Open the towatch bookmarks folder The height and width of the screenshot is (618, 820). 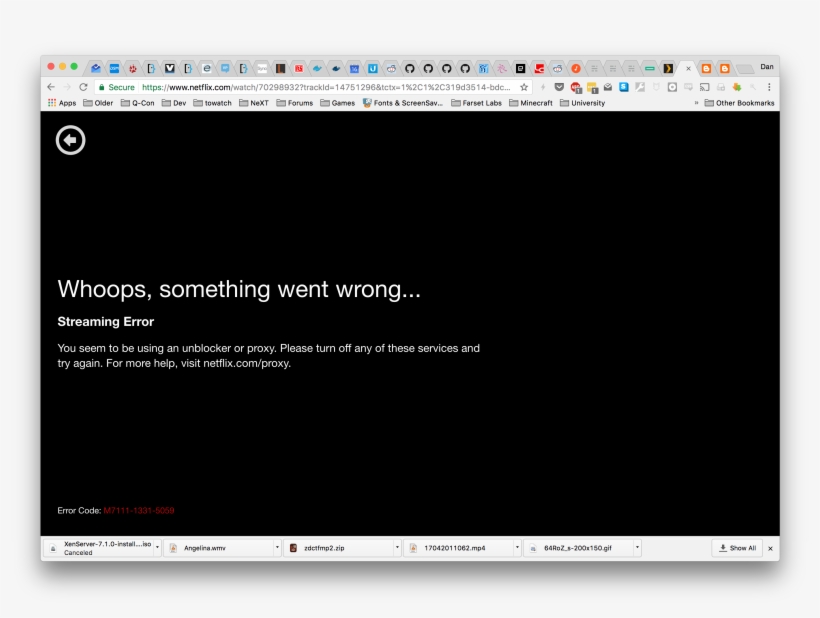(x=212, y=103)
